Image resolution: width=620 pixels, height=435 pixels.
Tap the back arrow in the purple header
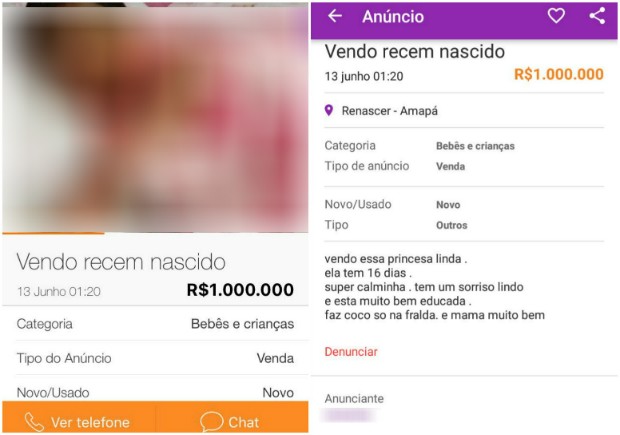coord(335,16)
